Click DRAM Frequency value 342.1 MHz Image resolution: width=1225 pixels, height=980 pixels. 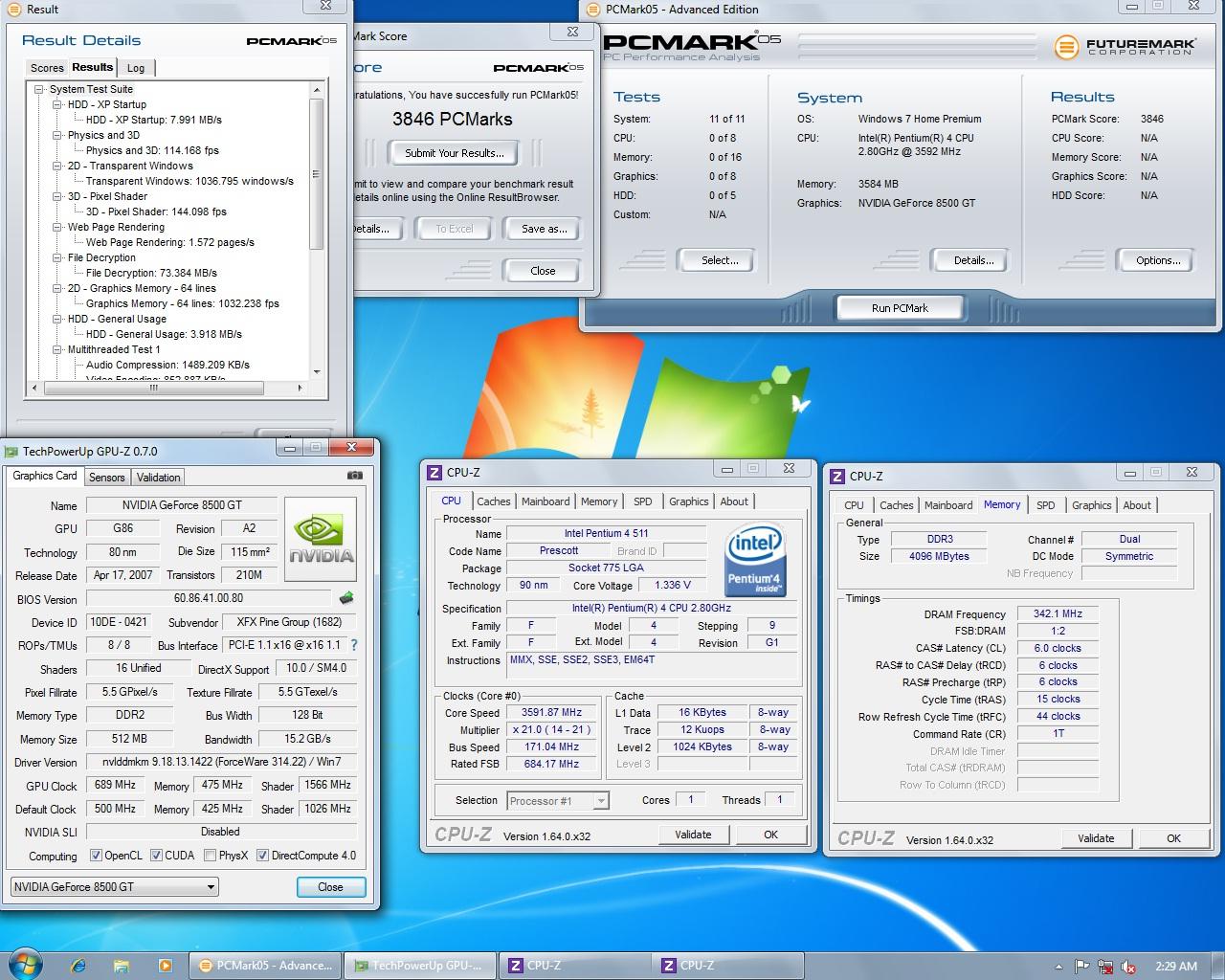tap(1058, 614)
